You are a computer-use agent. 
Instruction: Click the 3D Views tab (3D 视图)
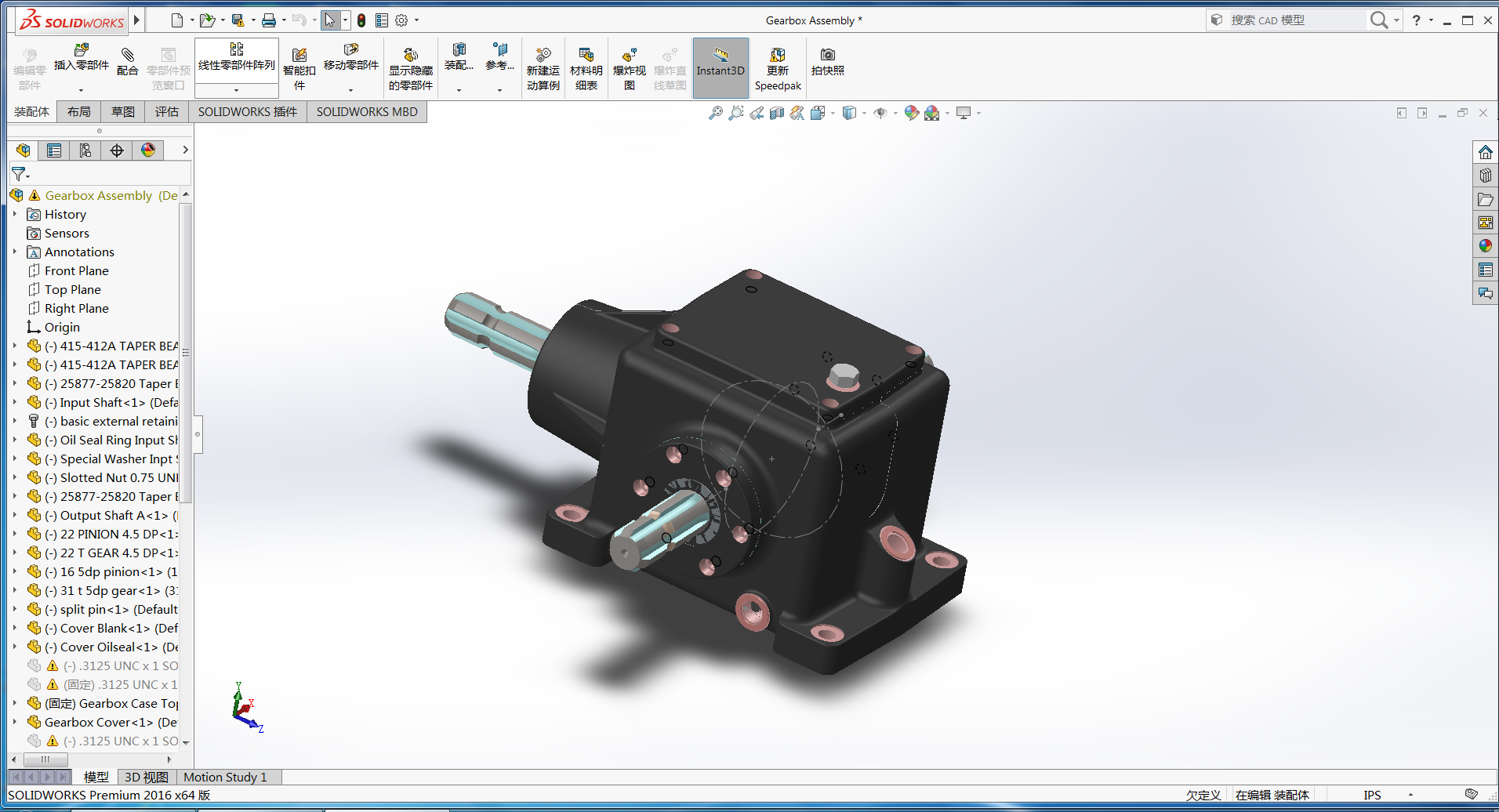(146, 777)
